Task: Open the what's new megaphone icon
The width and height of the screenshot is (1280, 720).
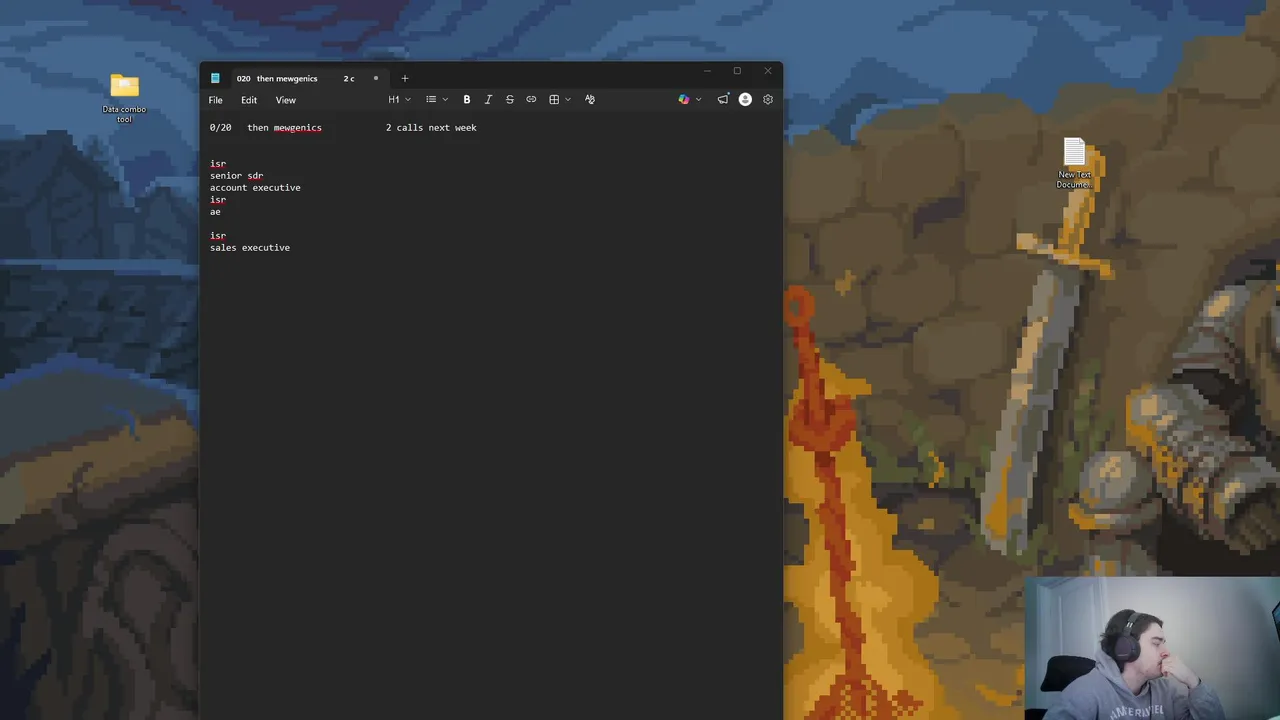Action: point(723,99)
